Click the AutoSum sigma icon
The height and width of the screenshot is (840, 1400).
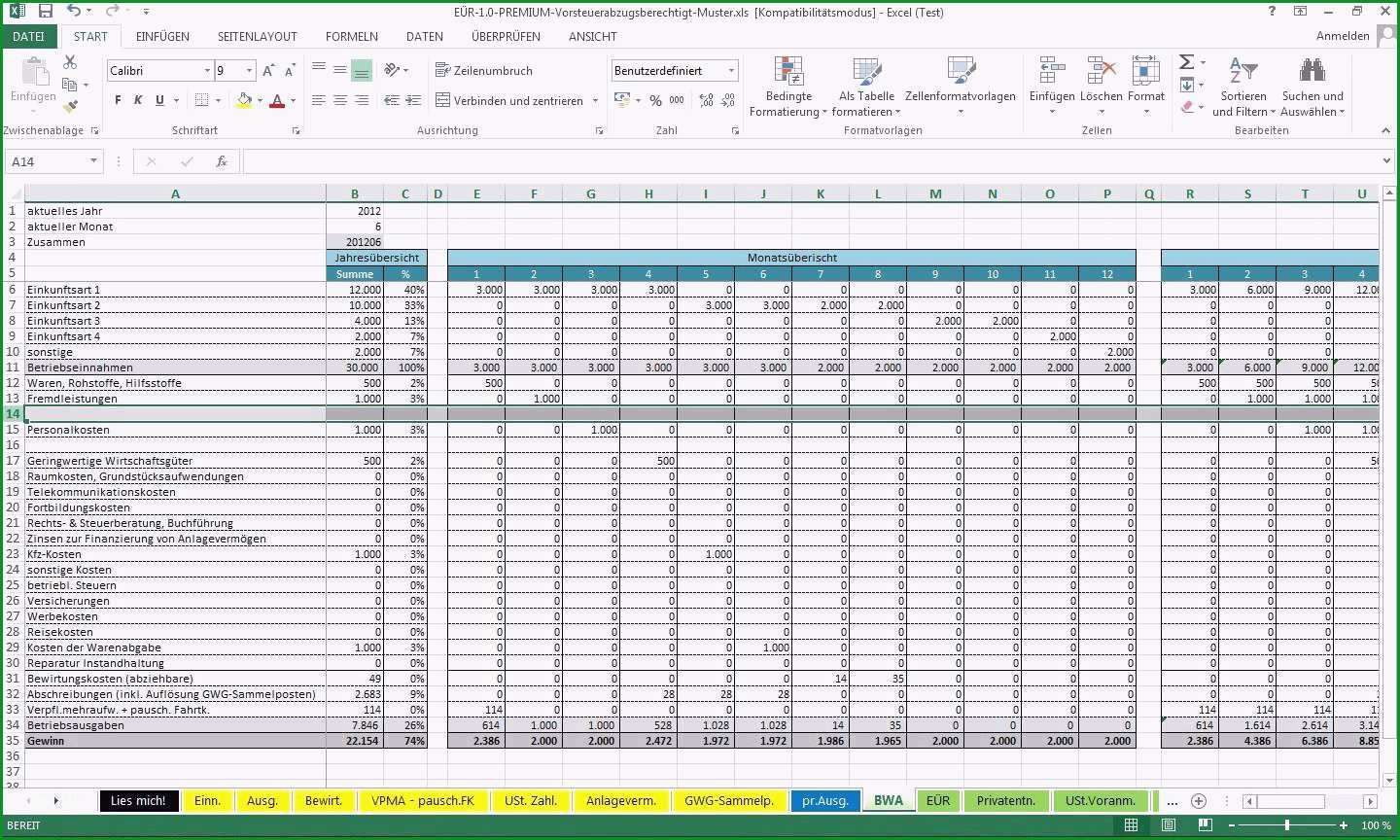[x=1186, y=62]
